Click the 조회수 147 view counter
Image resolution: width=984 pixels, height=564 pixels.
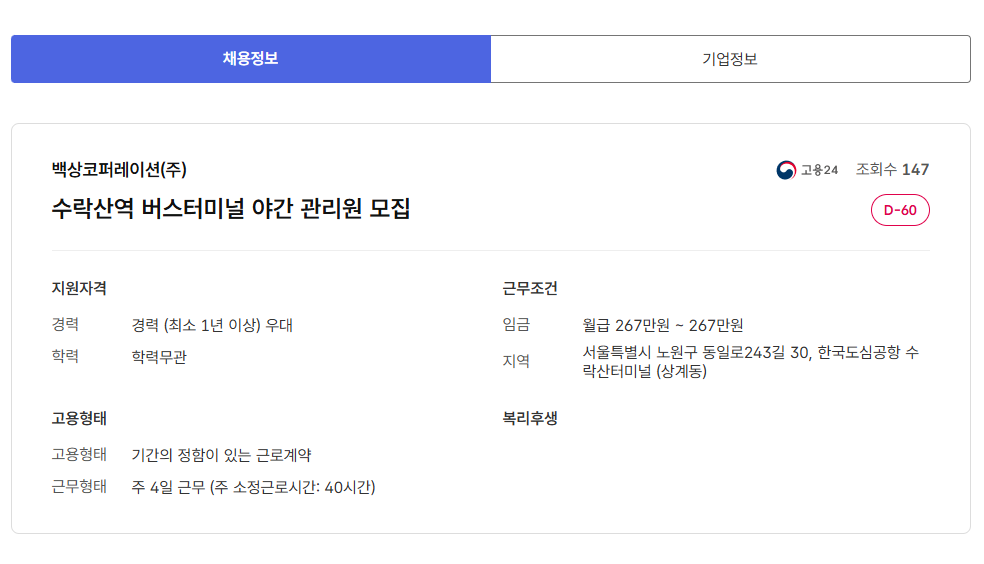[x=892, y=170]
